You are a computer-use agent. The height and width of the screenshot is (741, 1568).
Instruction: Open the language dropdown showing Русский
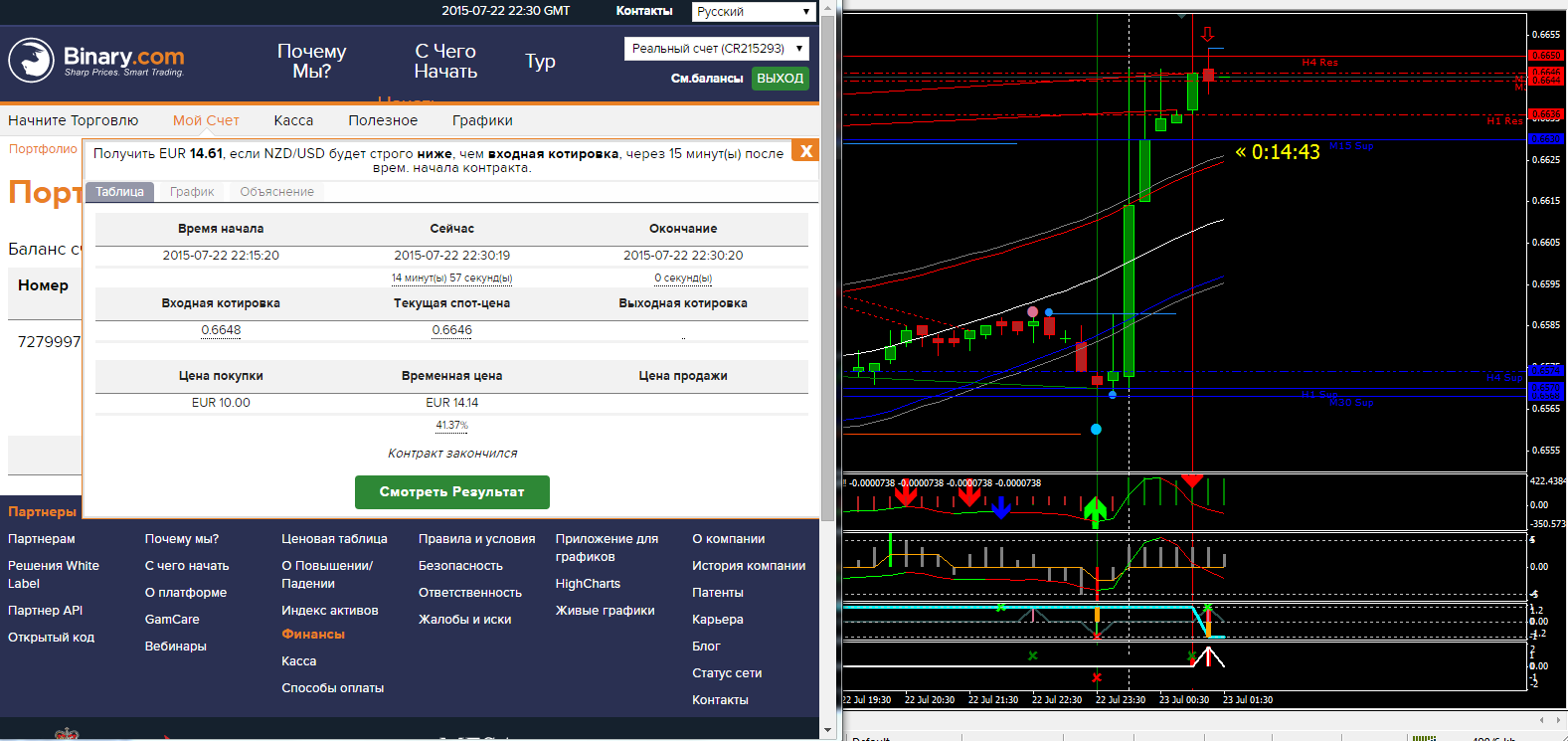(x=754, y=12)
